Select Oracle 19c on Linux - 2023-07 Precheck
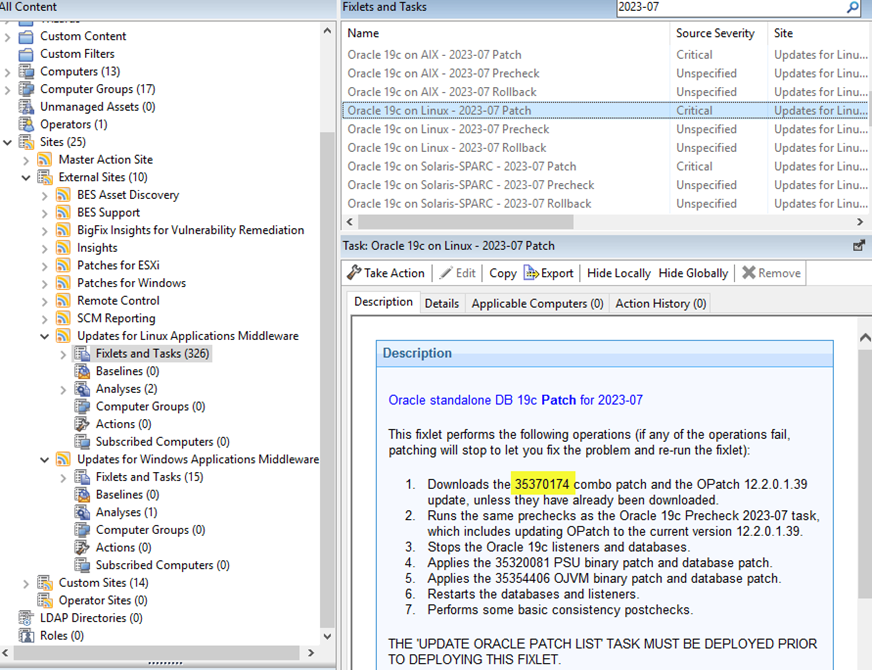 (605, 129)
